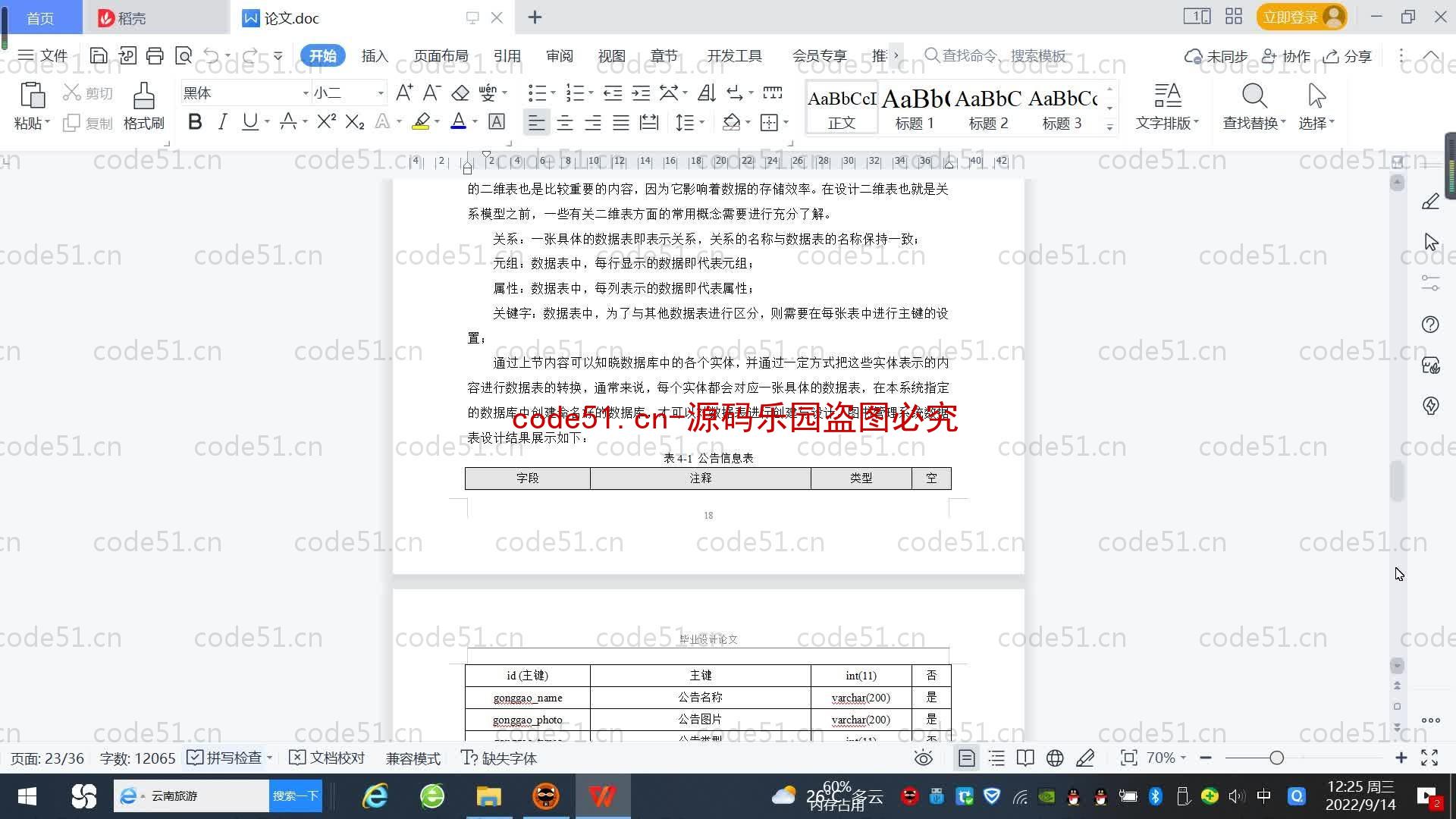Expand line spacing dropdown
Viewport: 1456px width, 819px height.
click(702, 122)
